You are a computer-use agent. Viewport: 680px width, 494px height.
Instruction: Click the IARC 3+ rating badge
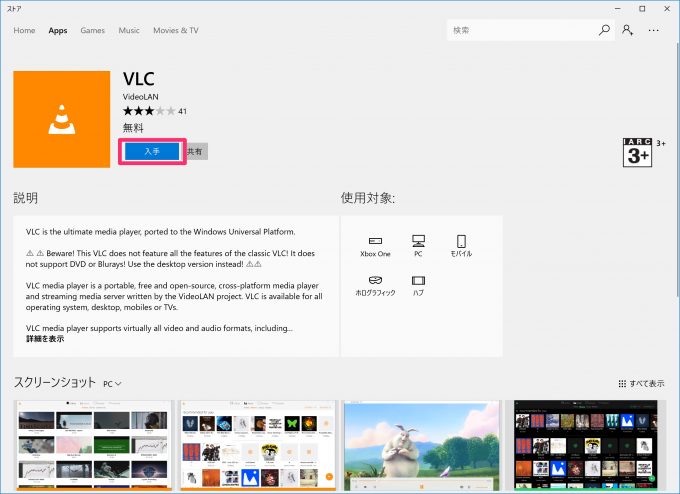click(637, 152)
